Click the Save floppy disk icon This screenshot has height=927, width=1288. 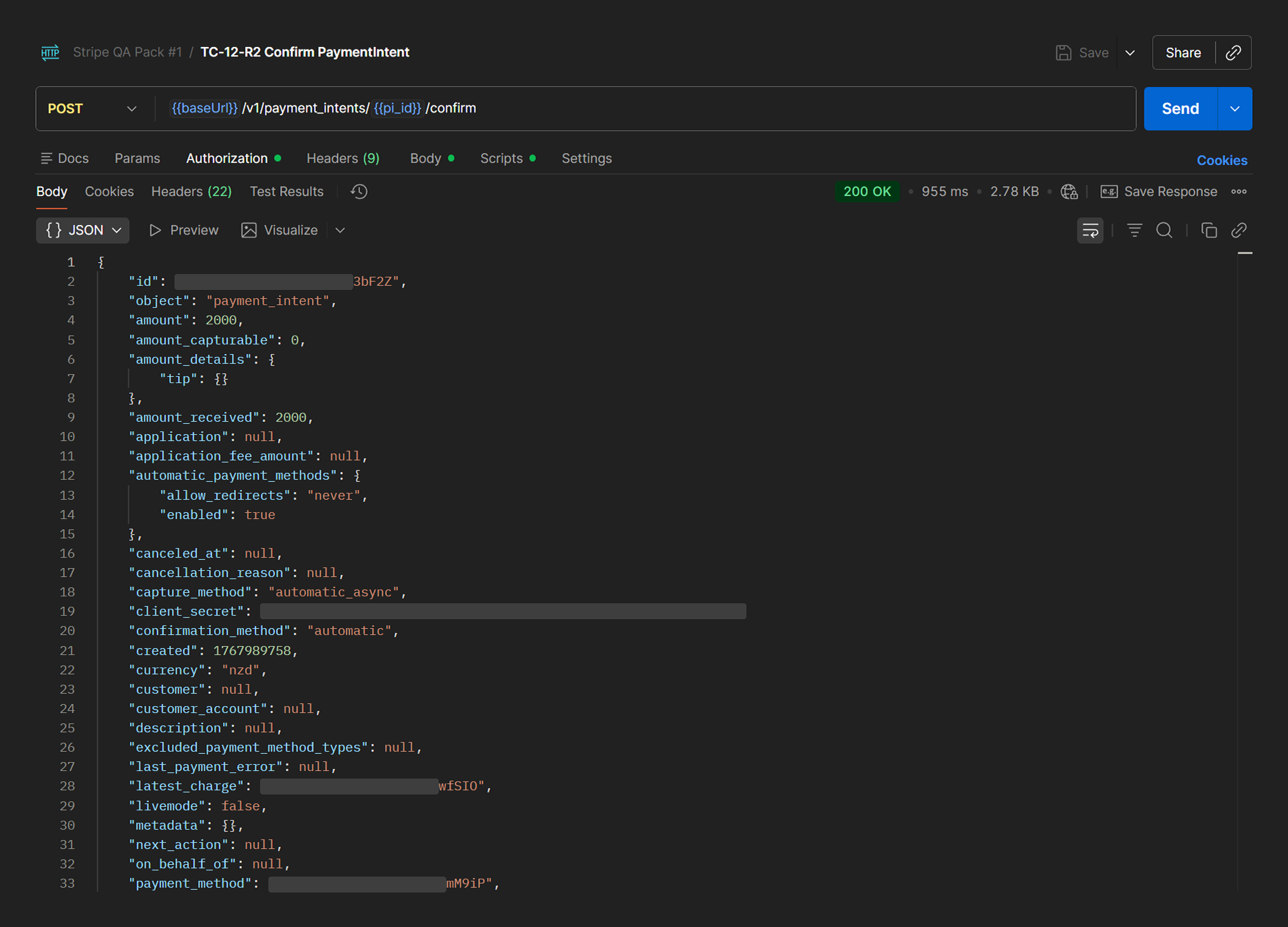click(1063, 52)
